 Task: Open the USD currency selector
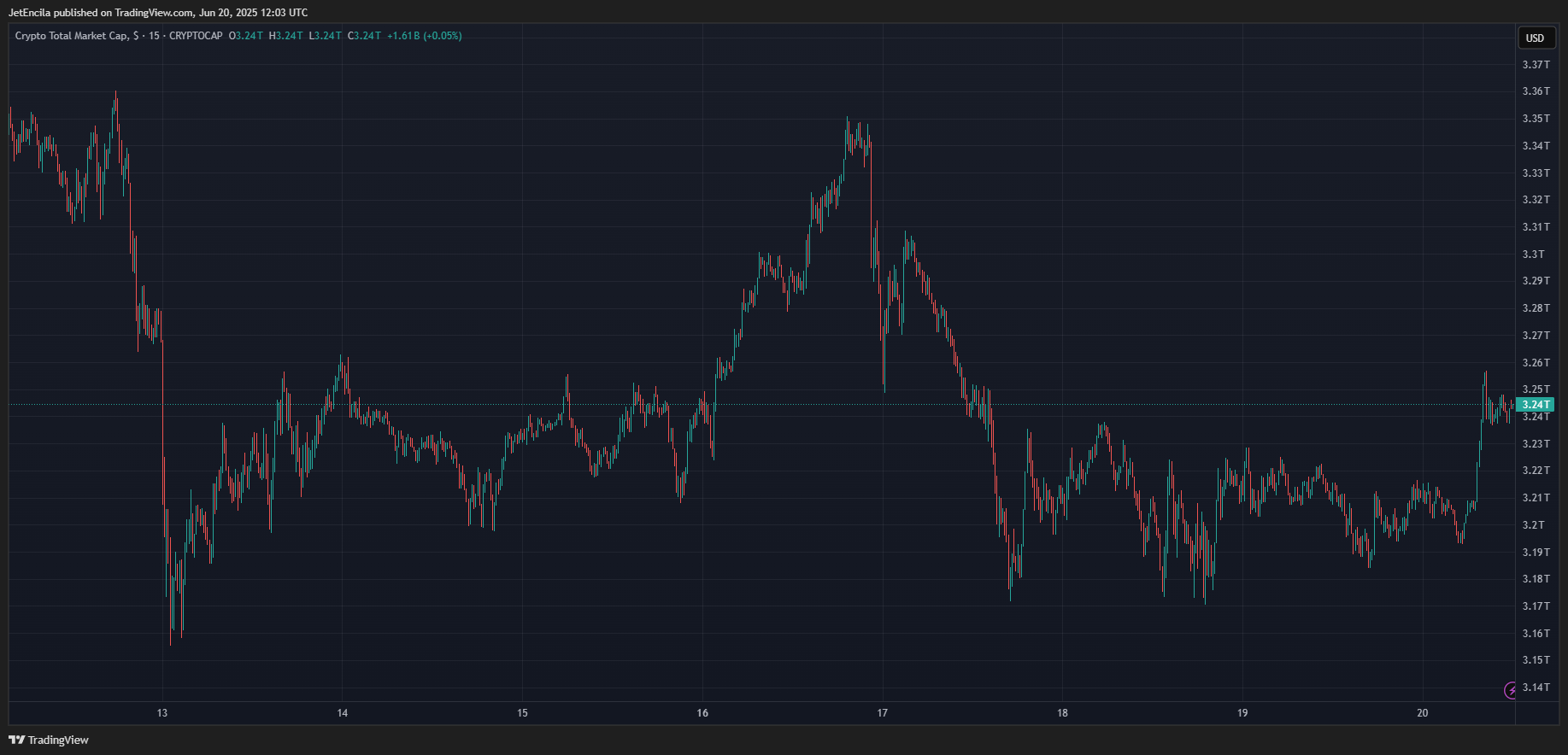coord(1535,38)
